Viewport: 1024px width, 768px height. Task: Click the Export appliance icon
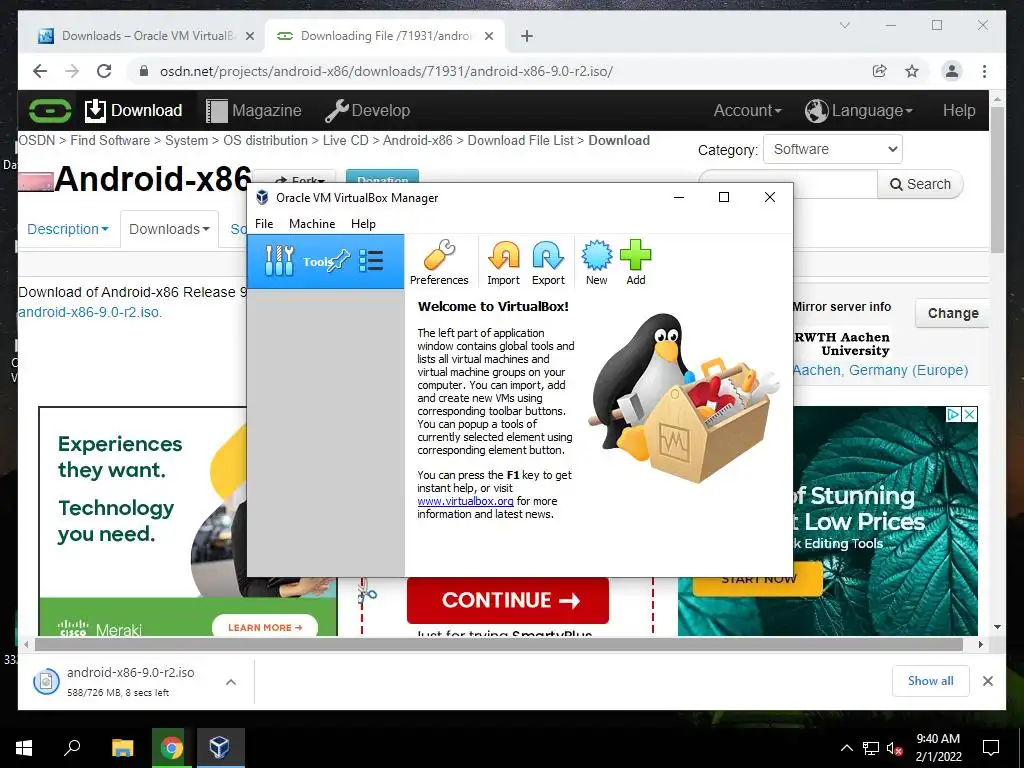coord(548,263)
